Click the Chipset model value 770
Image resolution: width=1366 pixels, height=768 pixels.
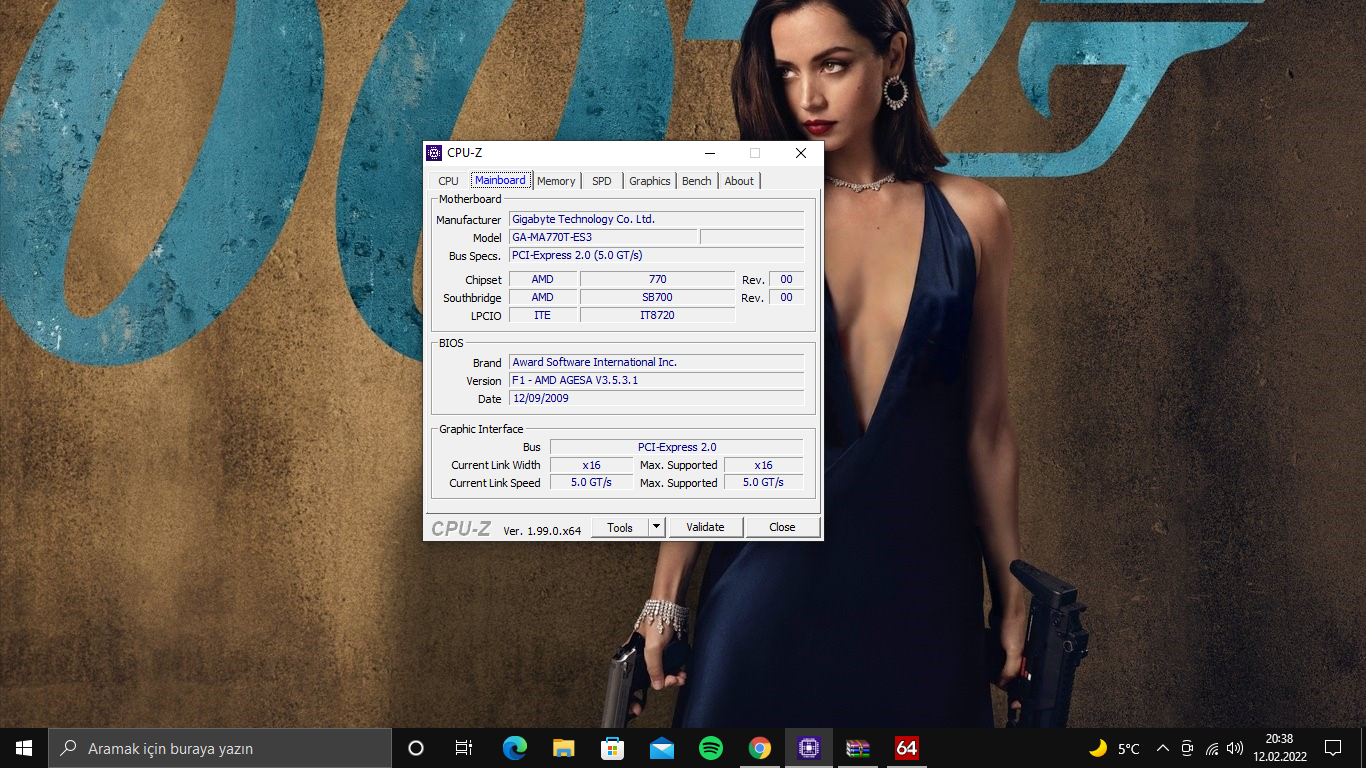tap(657, 279)
